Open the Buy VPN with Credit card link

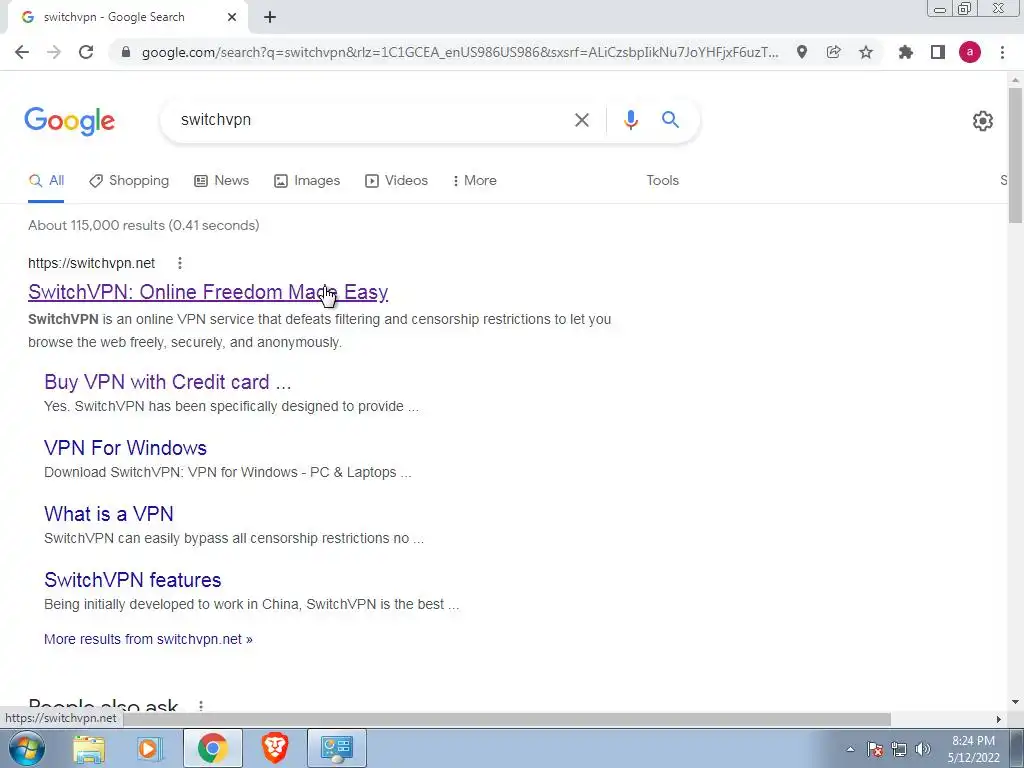tap(168, 382)
